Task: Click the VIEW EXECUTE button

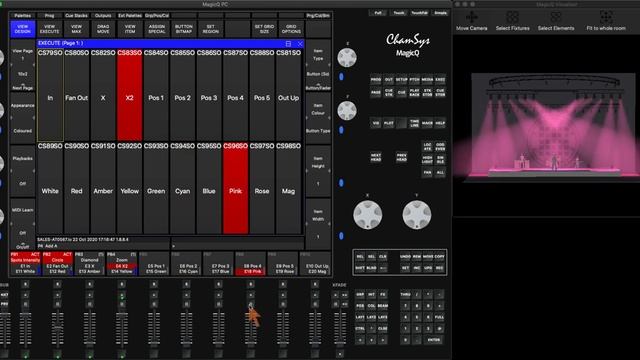Action: [x=49, y=29]
